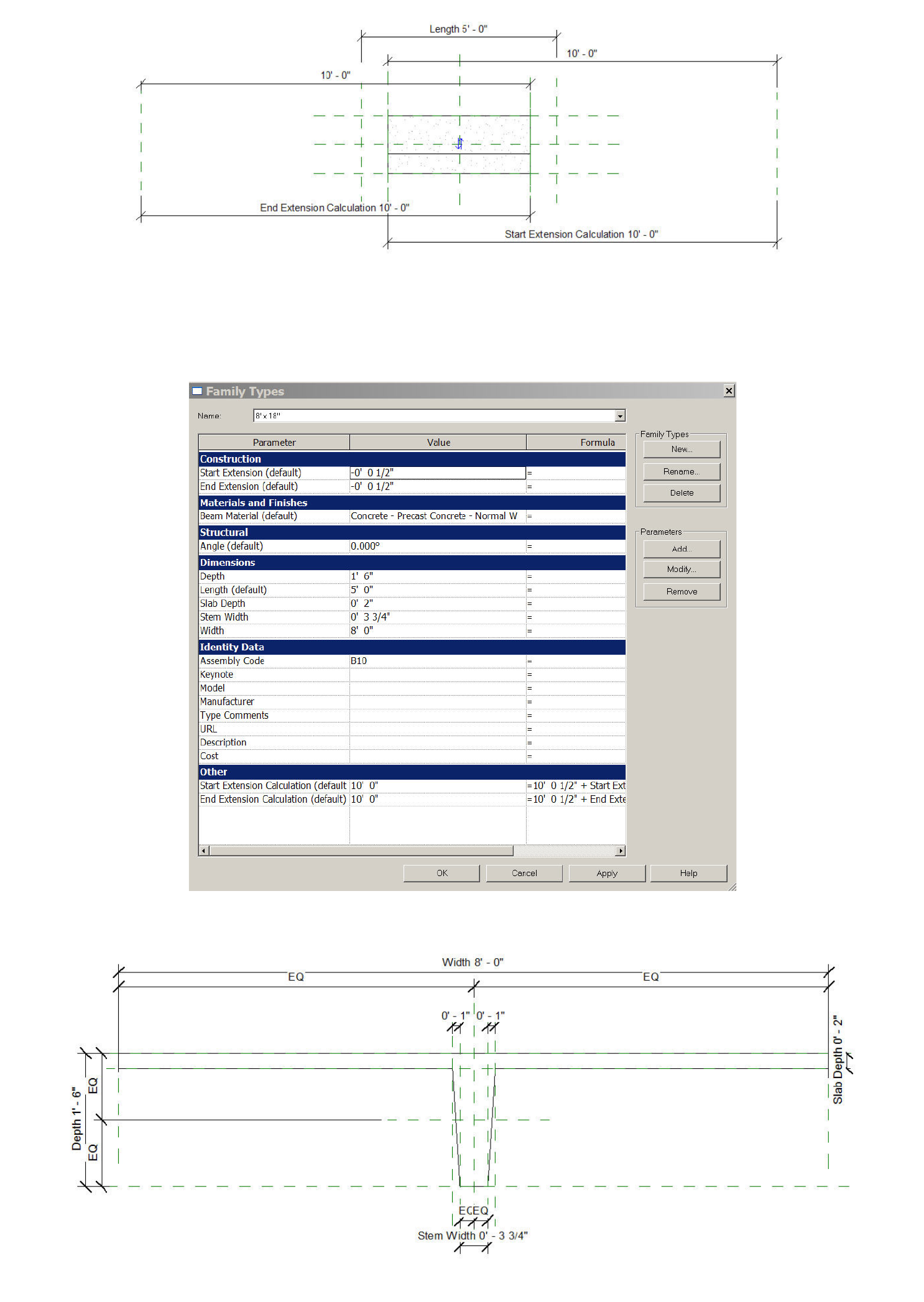Add a new parameter
The width and height of the screenshot is (924, 1302).
pyautogui.click(x=681, y=549)
